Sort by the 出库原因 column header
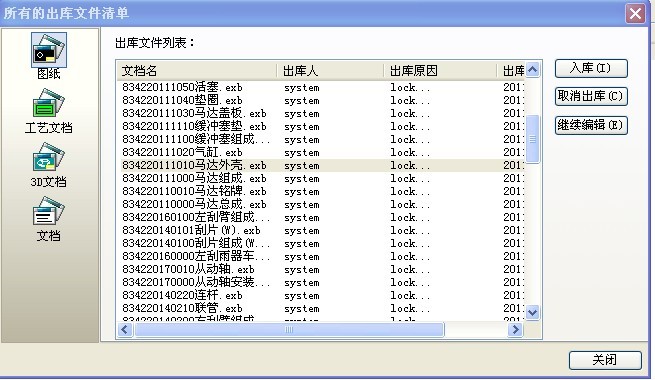The image size is (655, 380). 440,71
